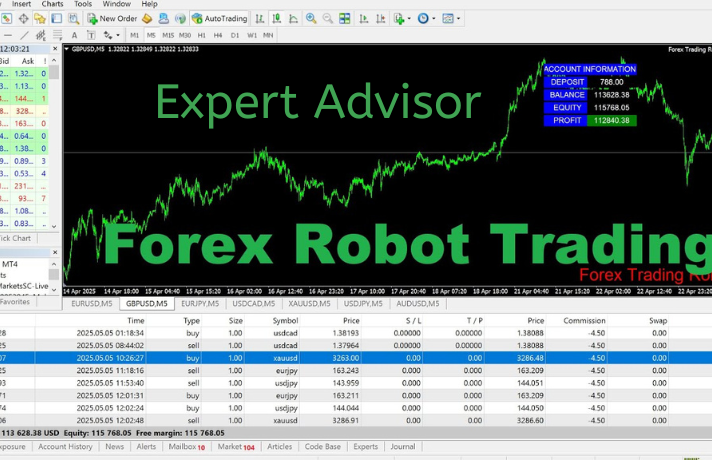
Task: Toggle the Terminal panel toolbar icon
Action: 57,19
